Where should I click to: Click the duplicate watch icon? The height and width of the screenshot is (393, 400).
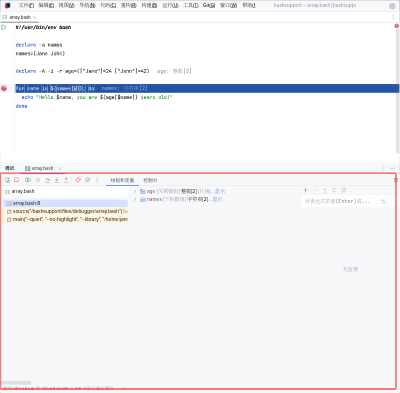(343, 190)
